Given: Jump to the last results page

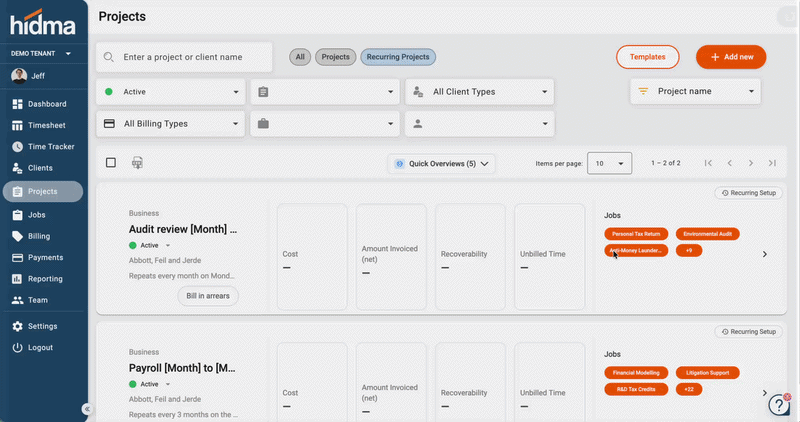Looking at the screenshot, I should (x=772, y=163).
